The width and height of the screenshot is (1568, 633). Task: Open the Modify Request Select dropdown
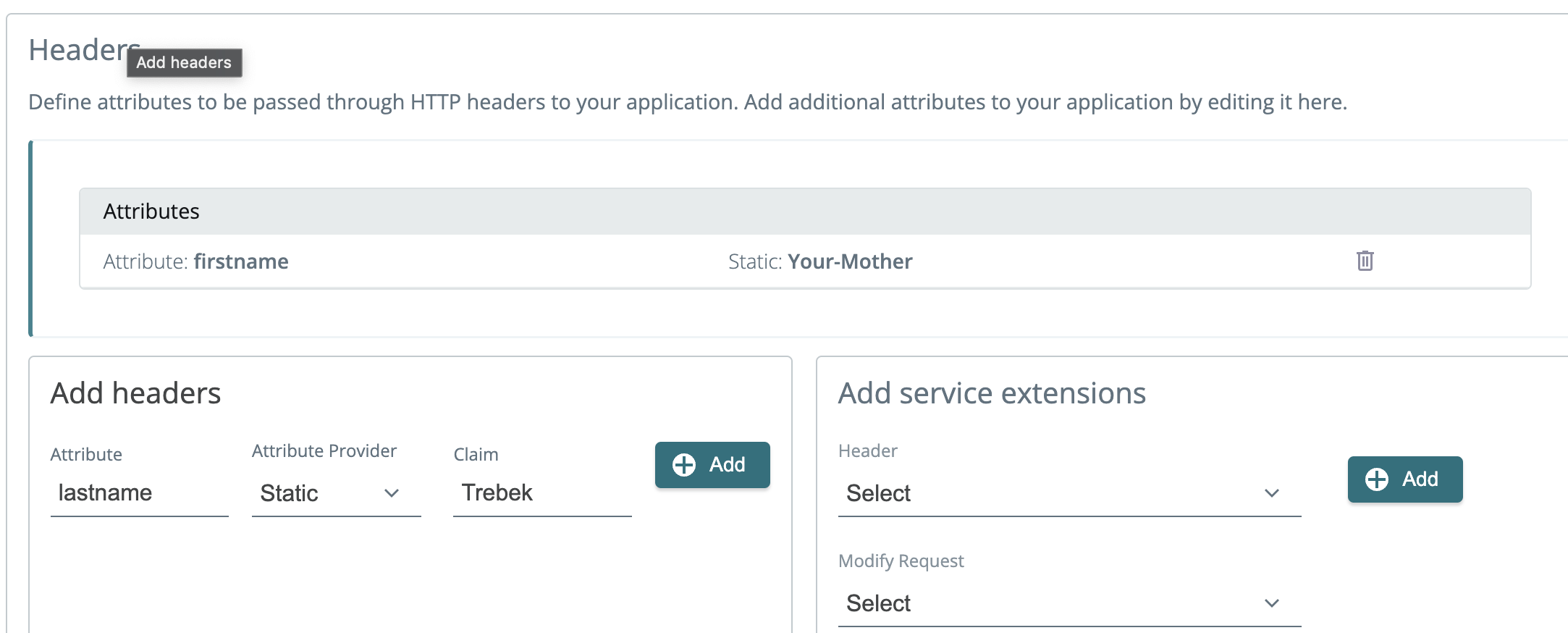[1069, 603]
